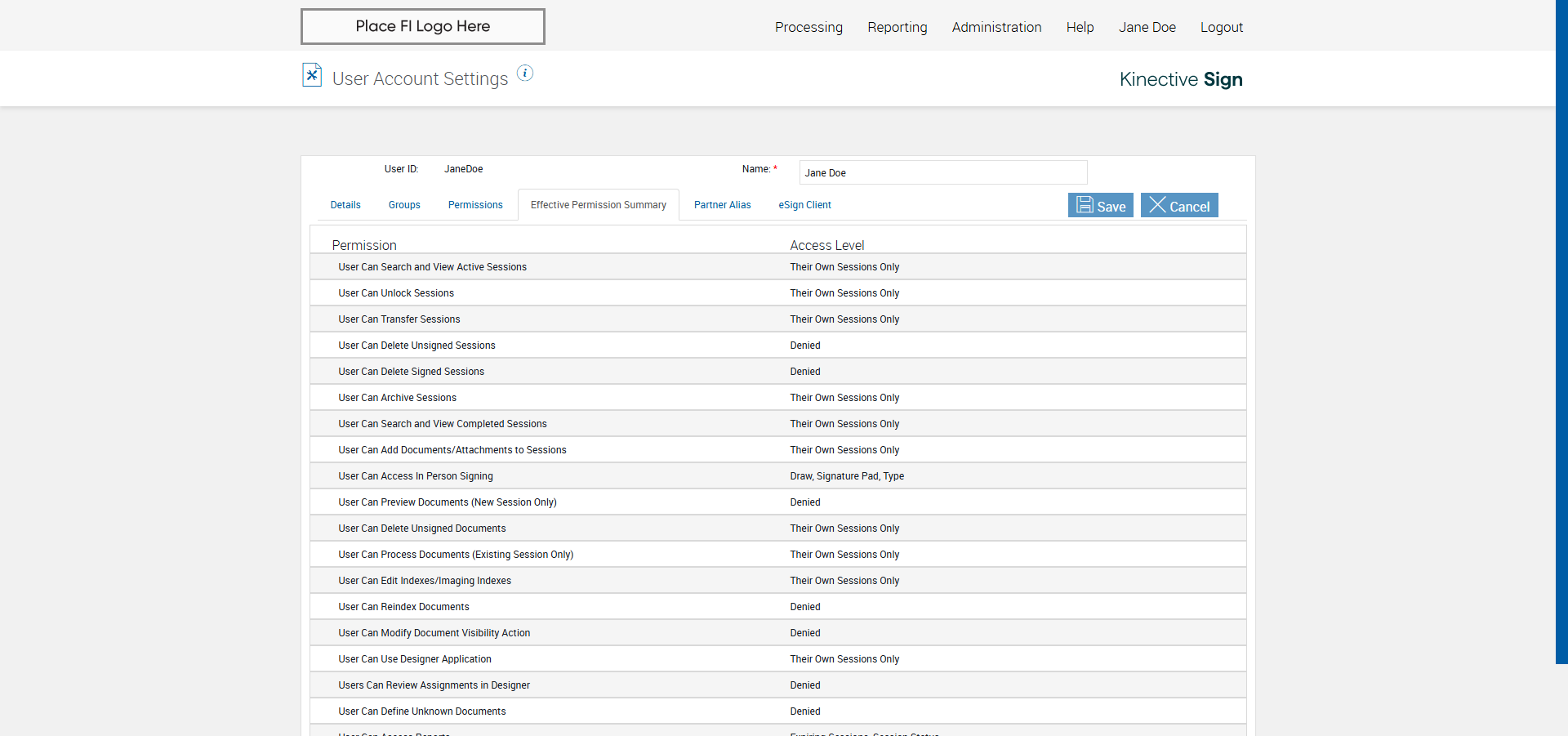Click the info icon beside User Account Settings

(525, 74)
